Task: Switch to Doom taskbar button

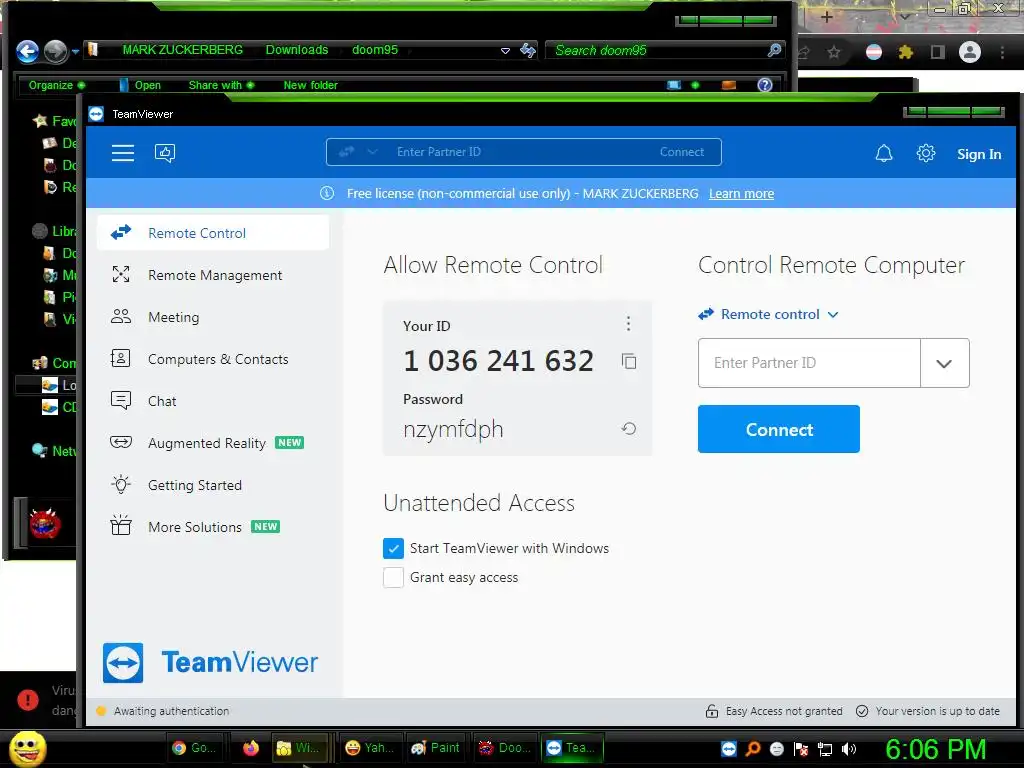Action: point(504,748)
